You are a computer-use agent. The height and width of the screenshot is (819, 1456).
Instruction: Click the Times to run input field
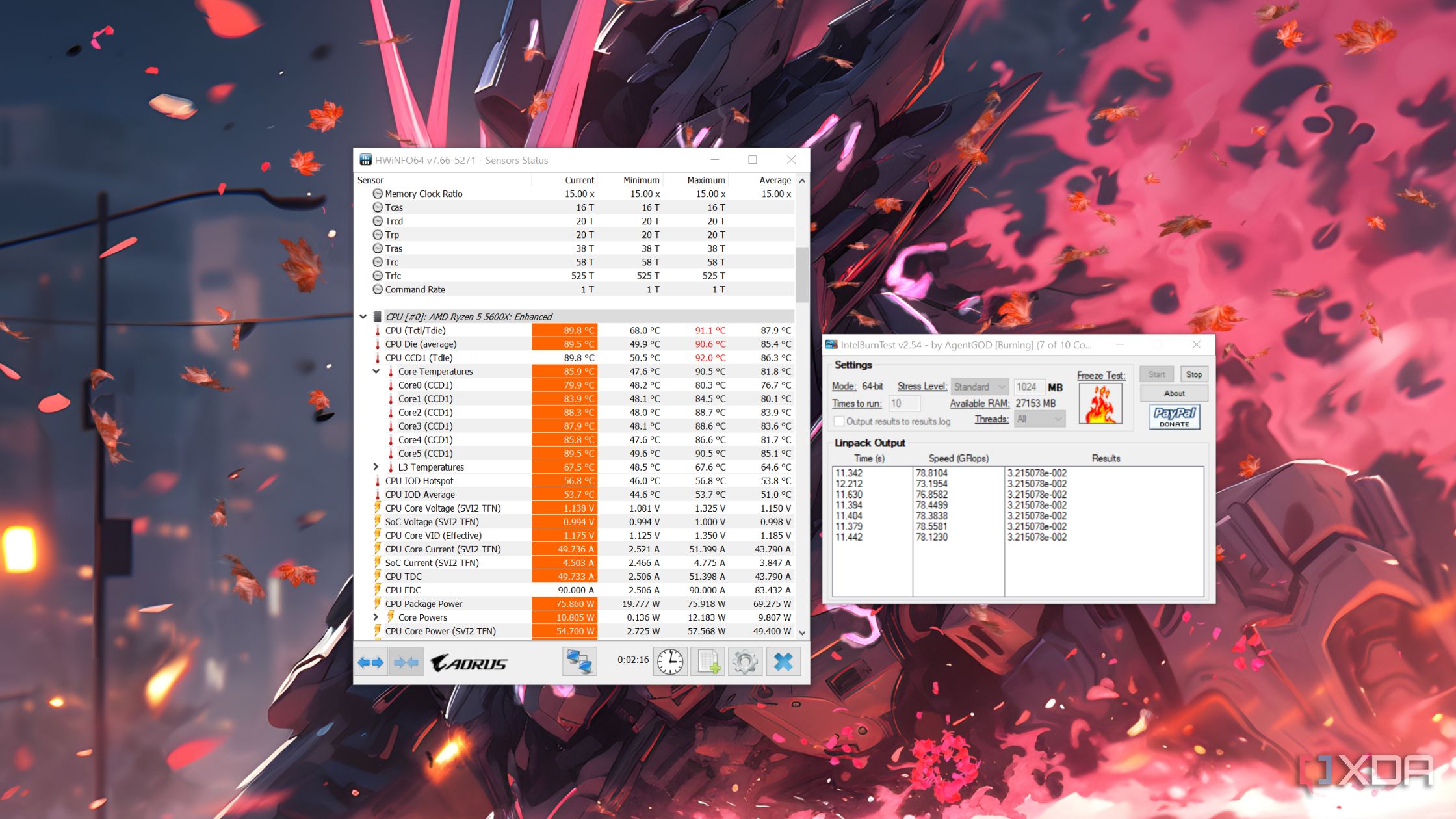click(x=904, y=404)
